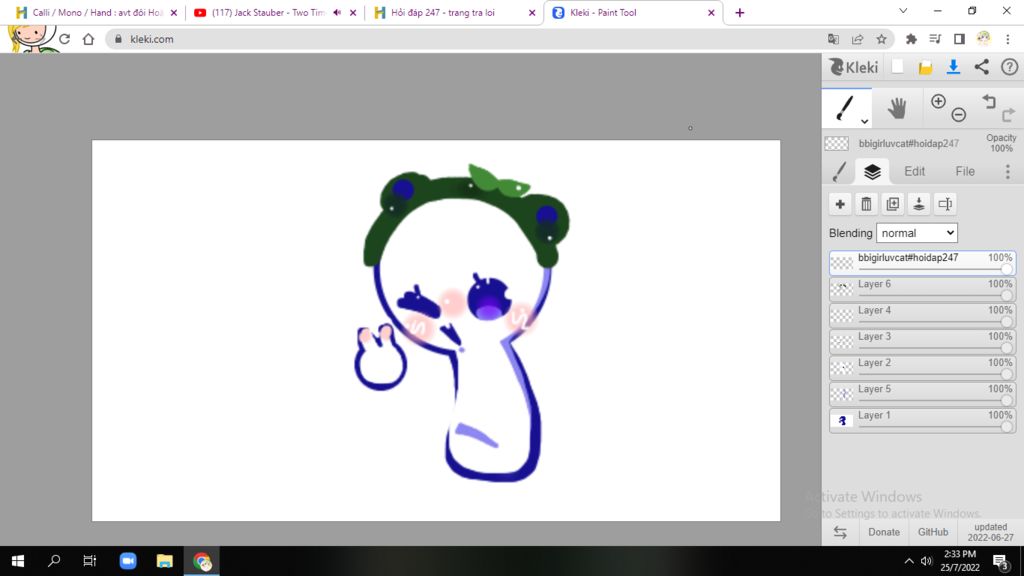The image size is (1024, 576).
Task: Open the browser extensions puzzle icon
Action: pos(911,39)
